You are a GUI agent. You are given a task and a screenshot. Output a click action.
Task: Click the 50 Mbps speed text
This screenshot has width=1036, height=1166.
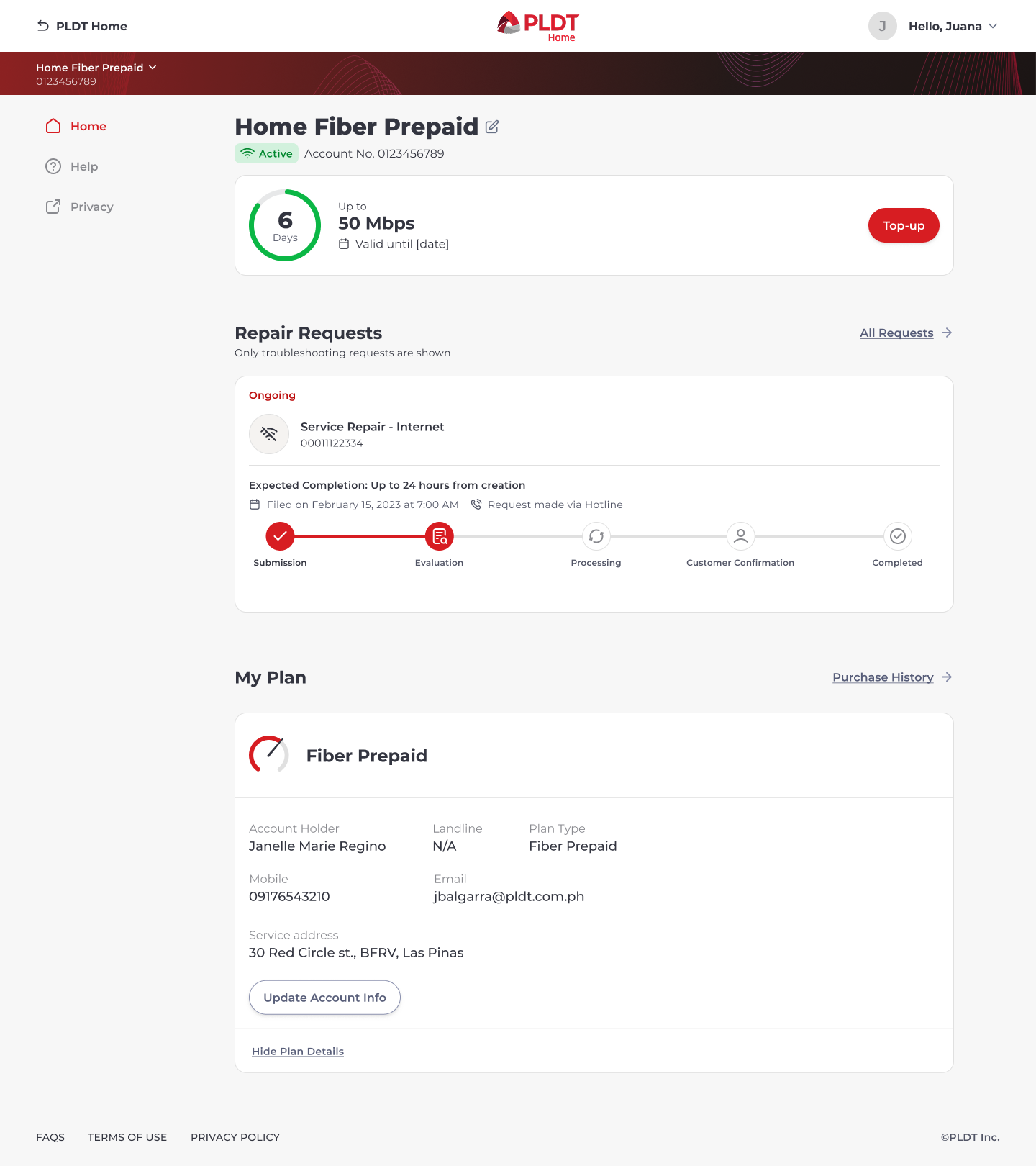(x=376, y=224)
